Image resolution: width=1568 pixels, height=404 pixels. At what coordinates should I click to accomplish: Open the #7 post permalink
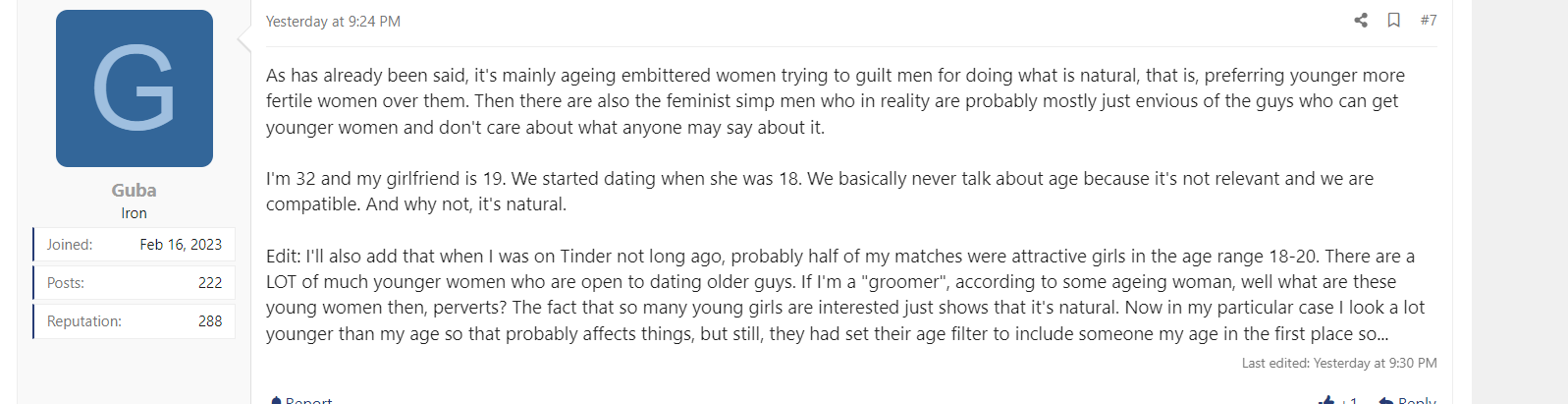(1429, 20)
